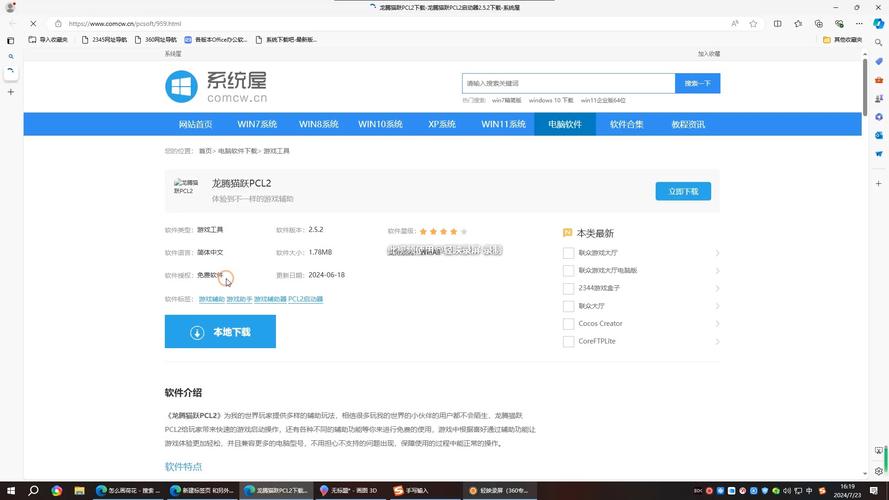
Task: Open the 其他收藏夹 folder
Action: 843,40
